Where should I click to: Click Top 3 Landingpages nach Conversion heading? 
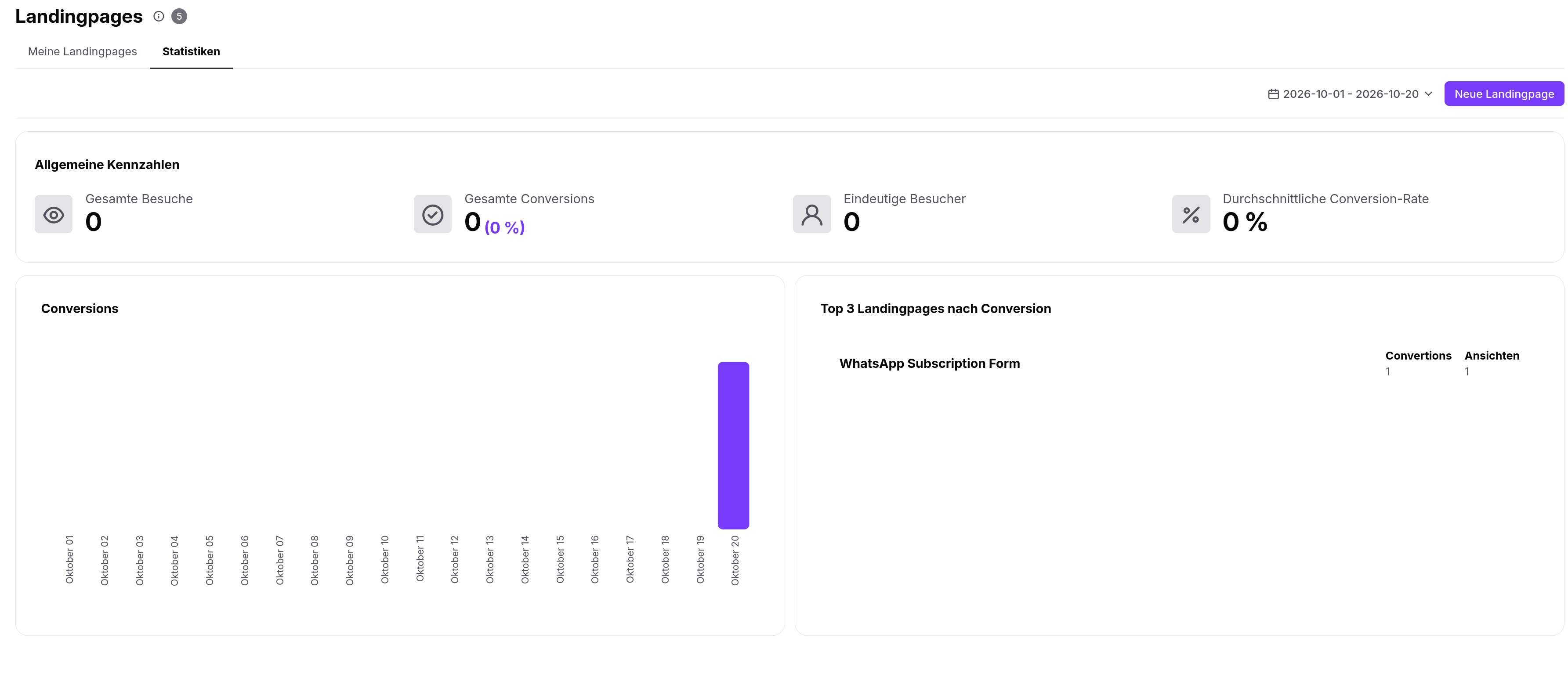(935, 309)
